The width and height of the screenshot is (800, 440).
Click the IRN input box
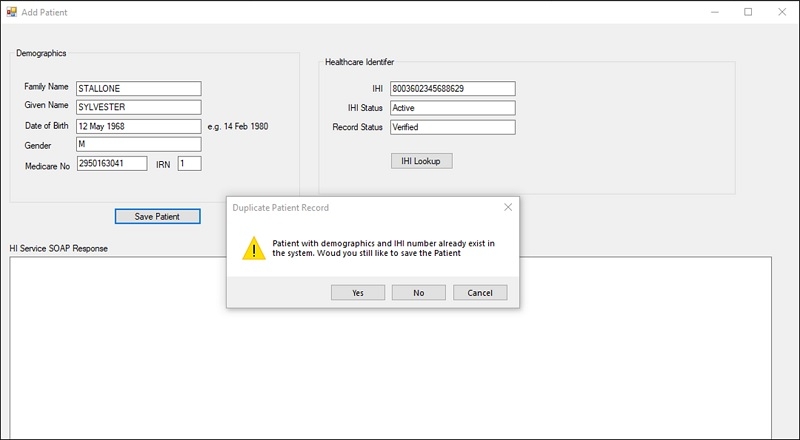(189, 163)
